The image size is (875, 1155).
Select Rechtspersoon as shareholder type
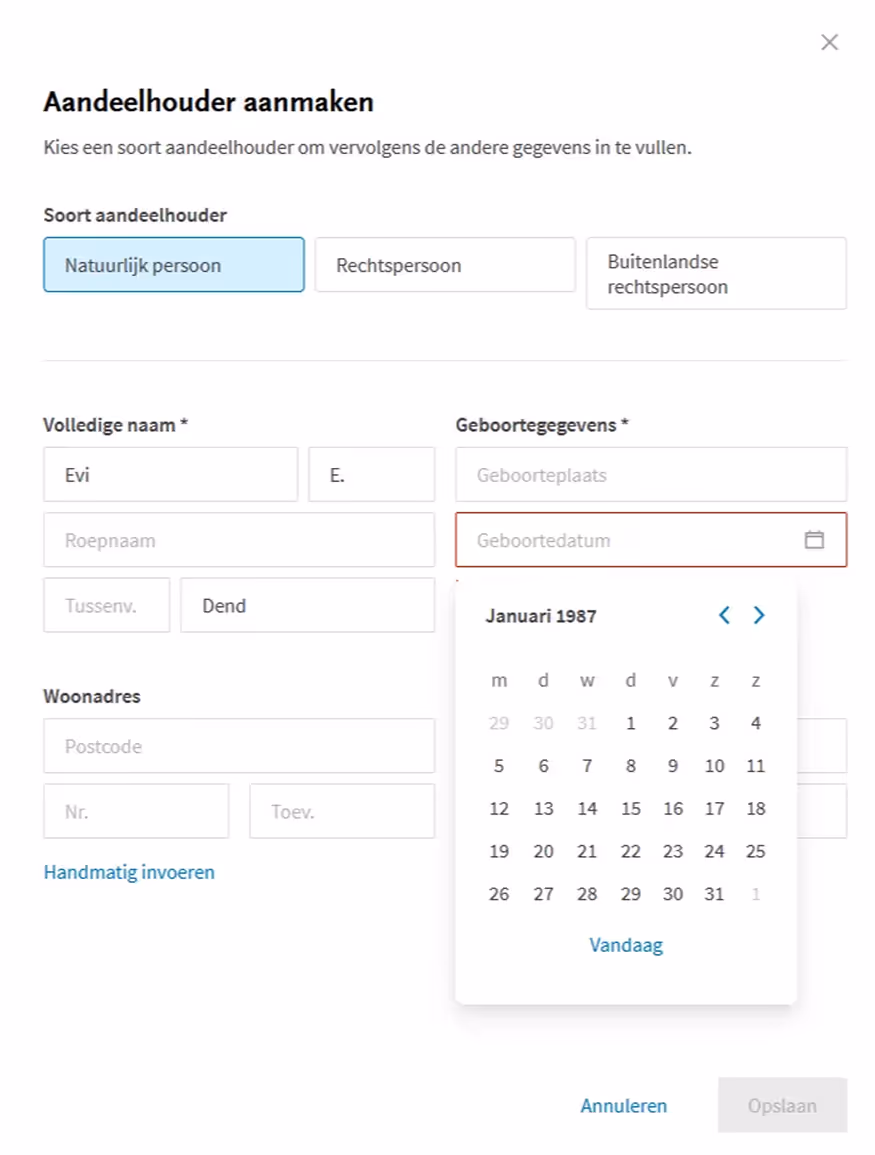444,264
